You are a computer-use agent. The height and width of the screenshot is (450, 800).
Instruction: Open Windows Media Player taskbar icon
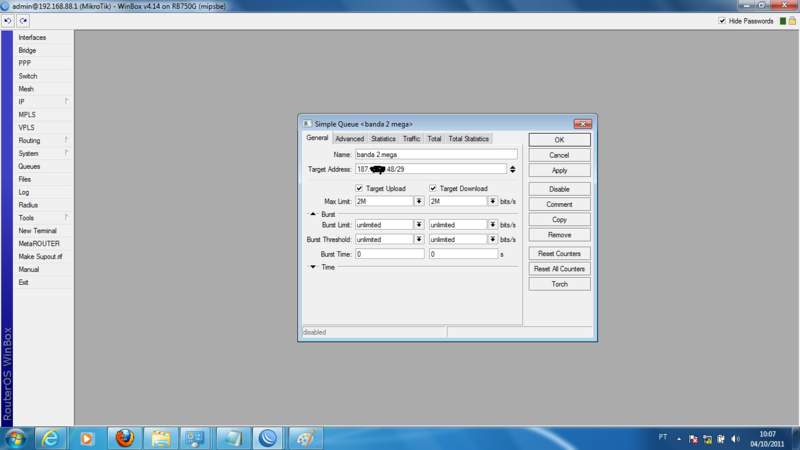coord(86,438)
